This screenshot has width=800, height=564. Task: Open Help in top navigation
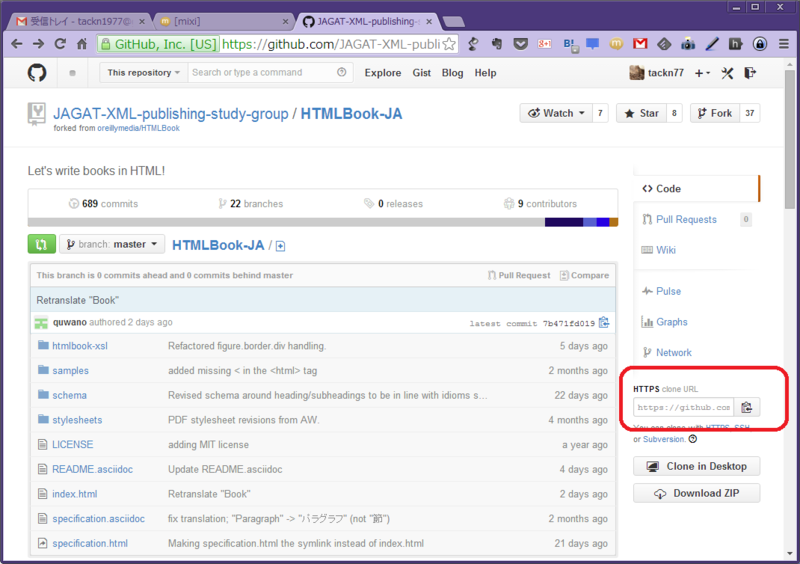pyautogui.click(x=485, y=73)
